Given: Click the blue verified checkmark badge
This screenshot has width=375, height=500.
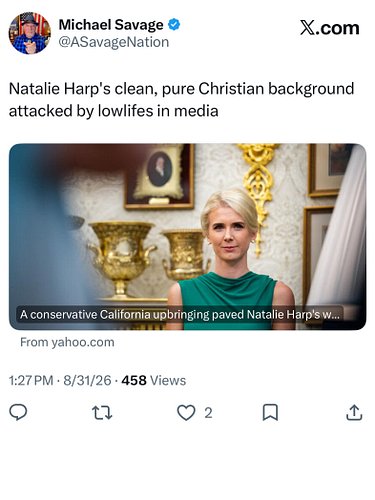Looking at the screenshot, I should click(x=174, y=25).
